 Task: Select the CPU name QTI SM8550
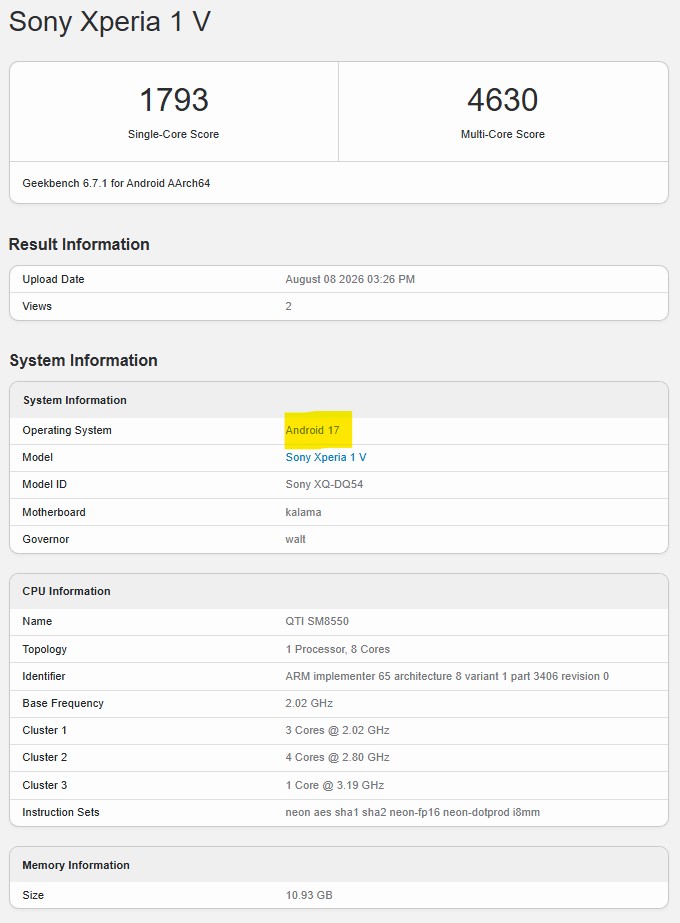click(x=317, y=621)
